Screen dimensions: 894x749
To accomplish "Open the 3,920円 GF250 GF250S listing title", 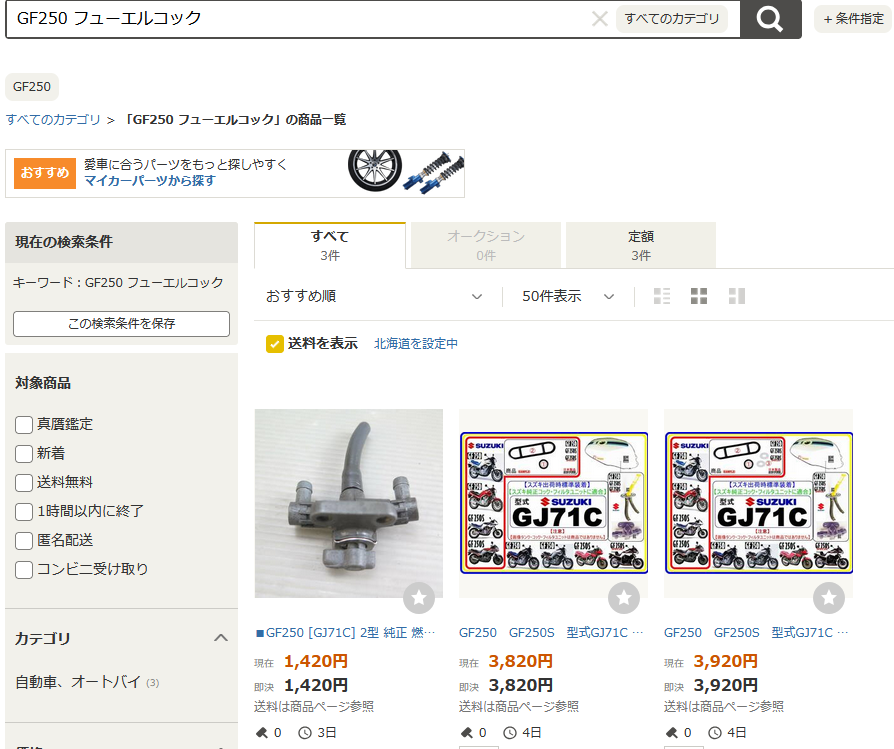I will tap(756, 633).
